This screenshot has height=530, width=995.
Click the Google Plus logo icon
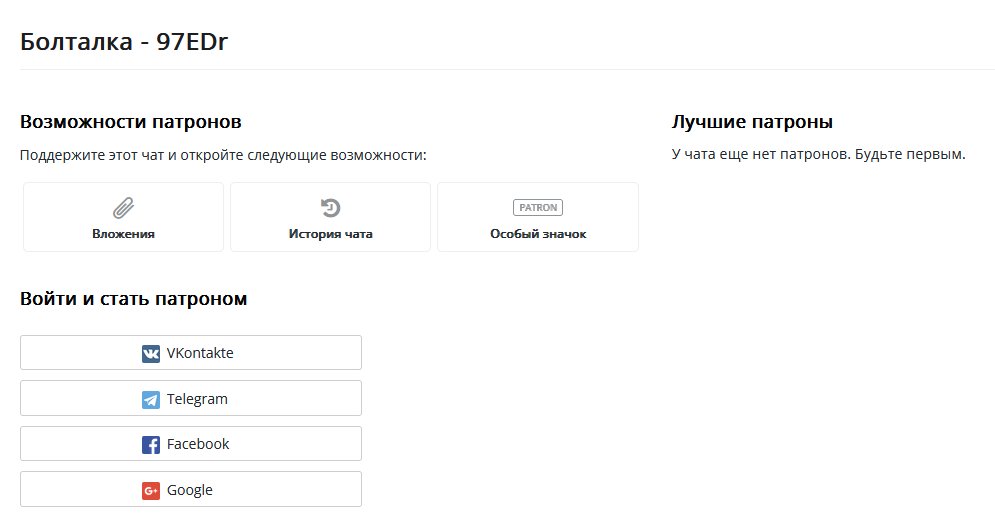(150, 490)
